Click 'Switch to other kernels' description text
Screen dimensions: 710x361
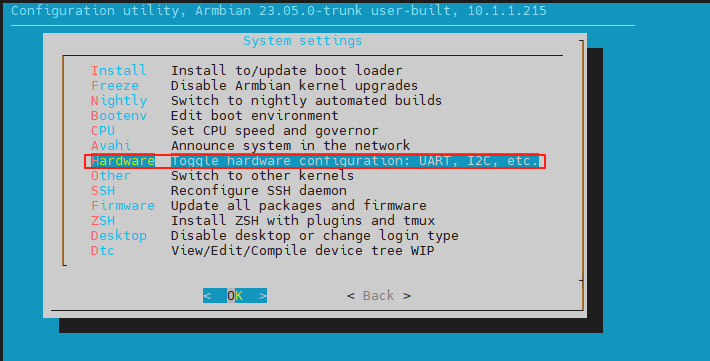tap(262, 175)
